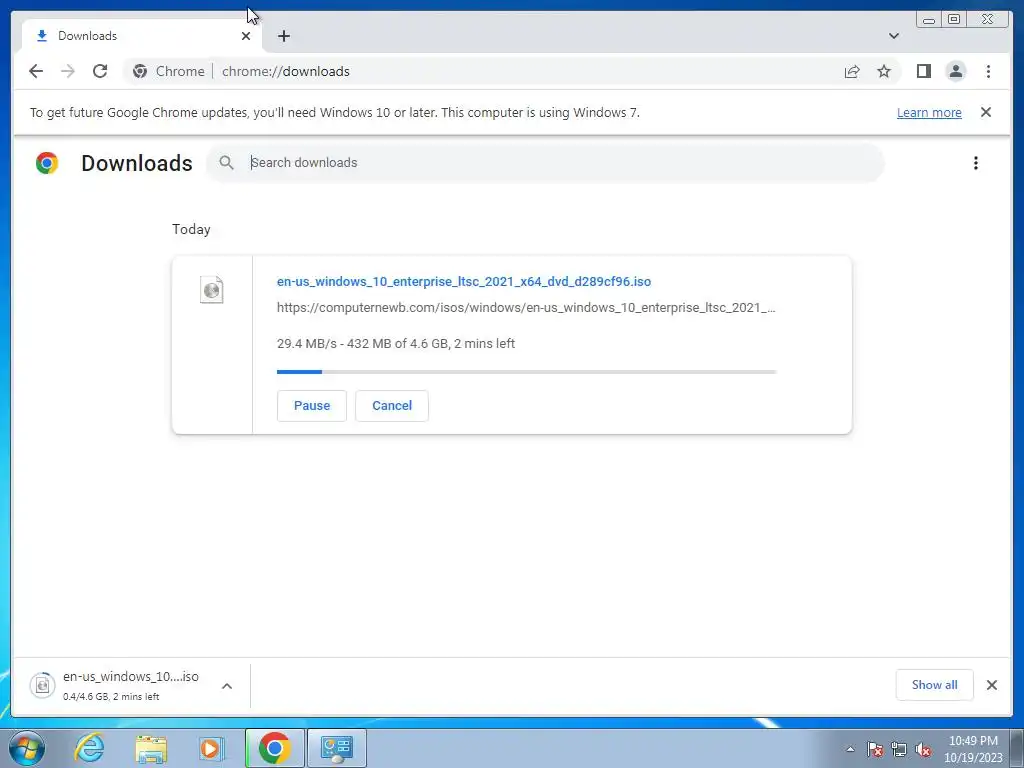Share this page via the share icon
The image size is (1024, 768).
click(852, 71)
